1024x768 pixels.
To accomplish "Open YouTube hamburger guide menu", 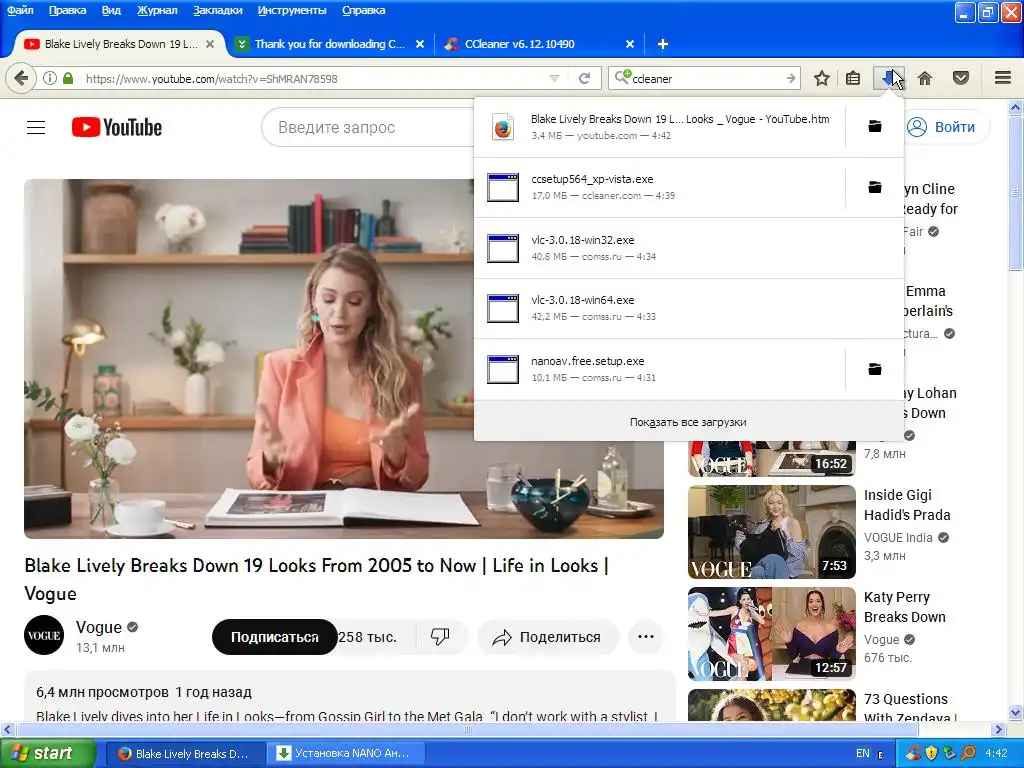I will coord(36,127).
